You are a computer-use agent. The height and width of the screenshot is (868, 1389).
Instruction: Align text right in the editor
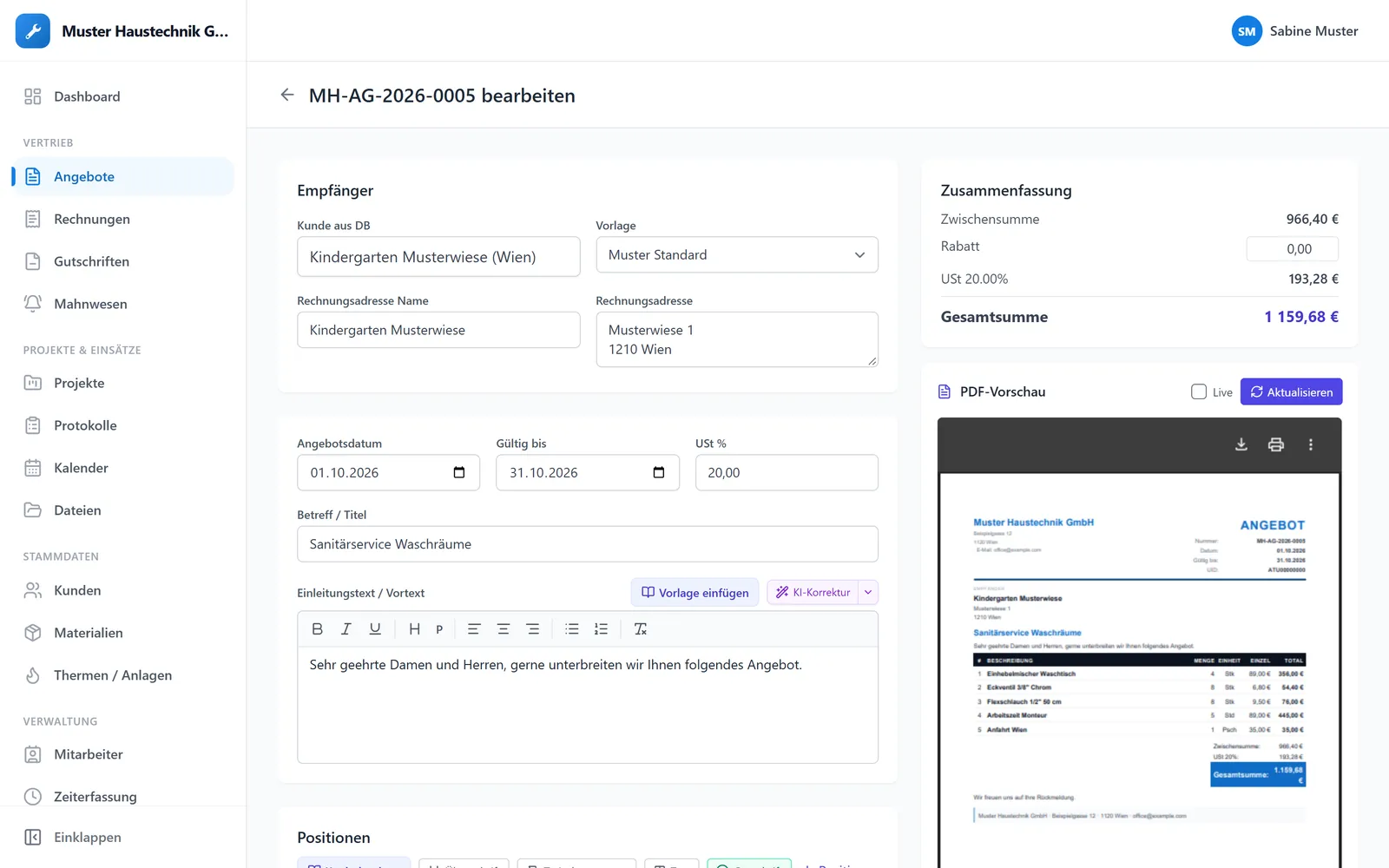pyautogui.click(x=533, y=629)
